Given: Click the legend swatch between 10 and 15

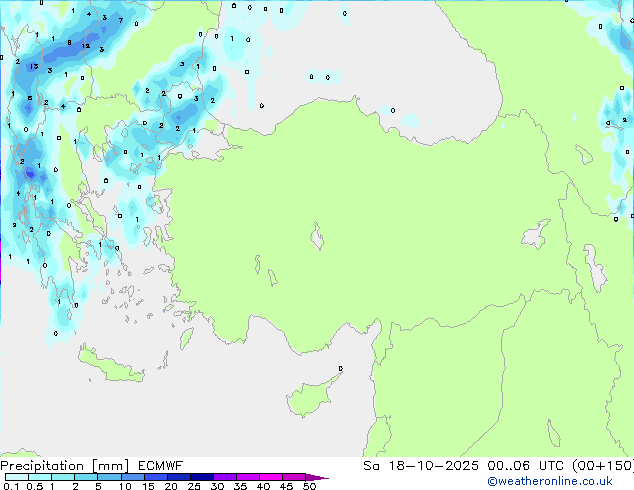Looking at the screenshot, I should (x=133, y=477).
